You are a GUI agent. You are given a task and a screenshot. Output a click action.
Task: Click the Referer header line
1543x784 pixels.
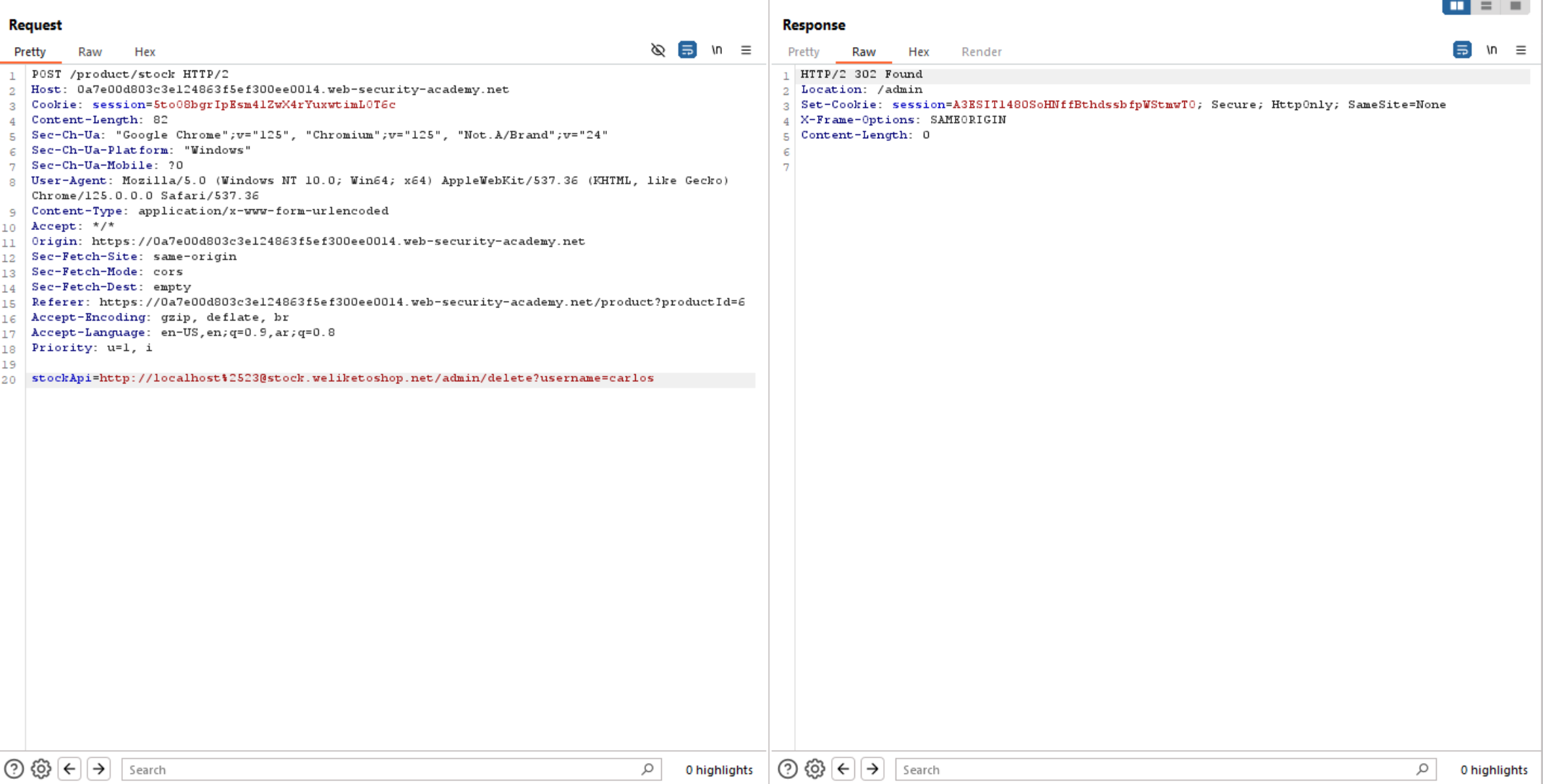(x=388, y=302)
